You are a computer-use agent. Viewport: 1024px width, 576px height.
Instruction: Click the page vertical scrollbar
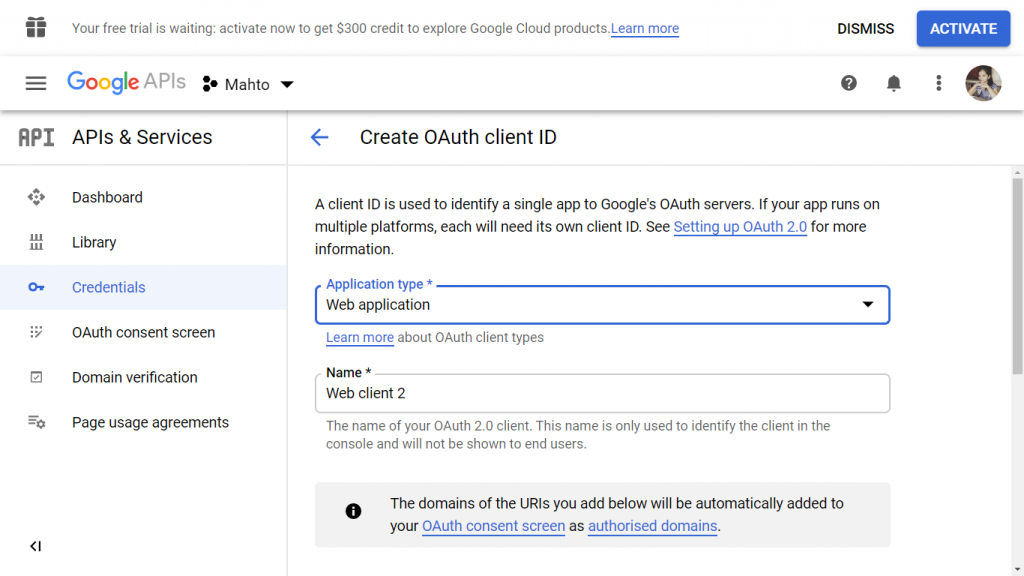[1017, 276]
